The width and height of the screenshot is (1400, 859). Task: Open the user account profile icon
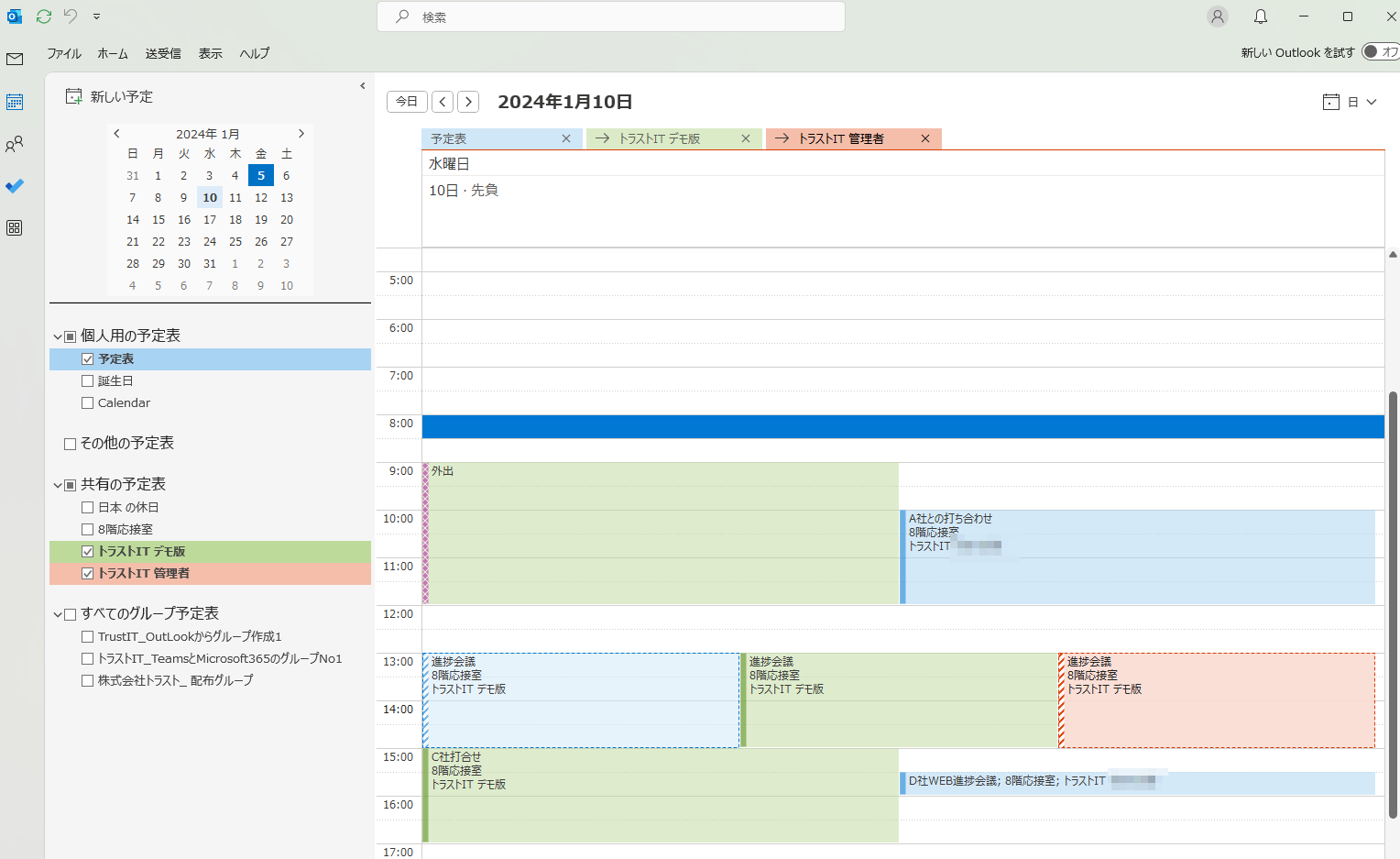click(1217, 17)
